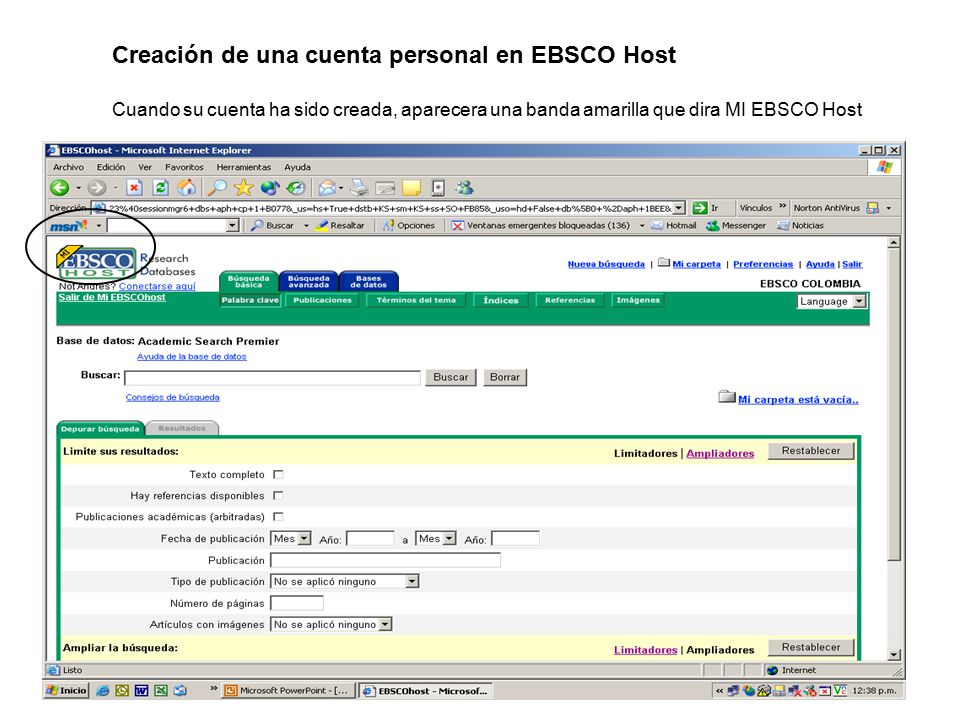Expand the address bar dropdown arrow
Image resolution: width=960 pixels, height=720 pixels.
pyautogui.click(x=678, y=208)
